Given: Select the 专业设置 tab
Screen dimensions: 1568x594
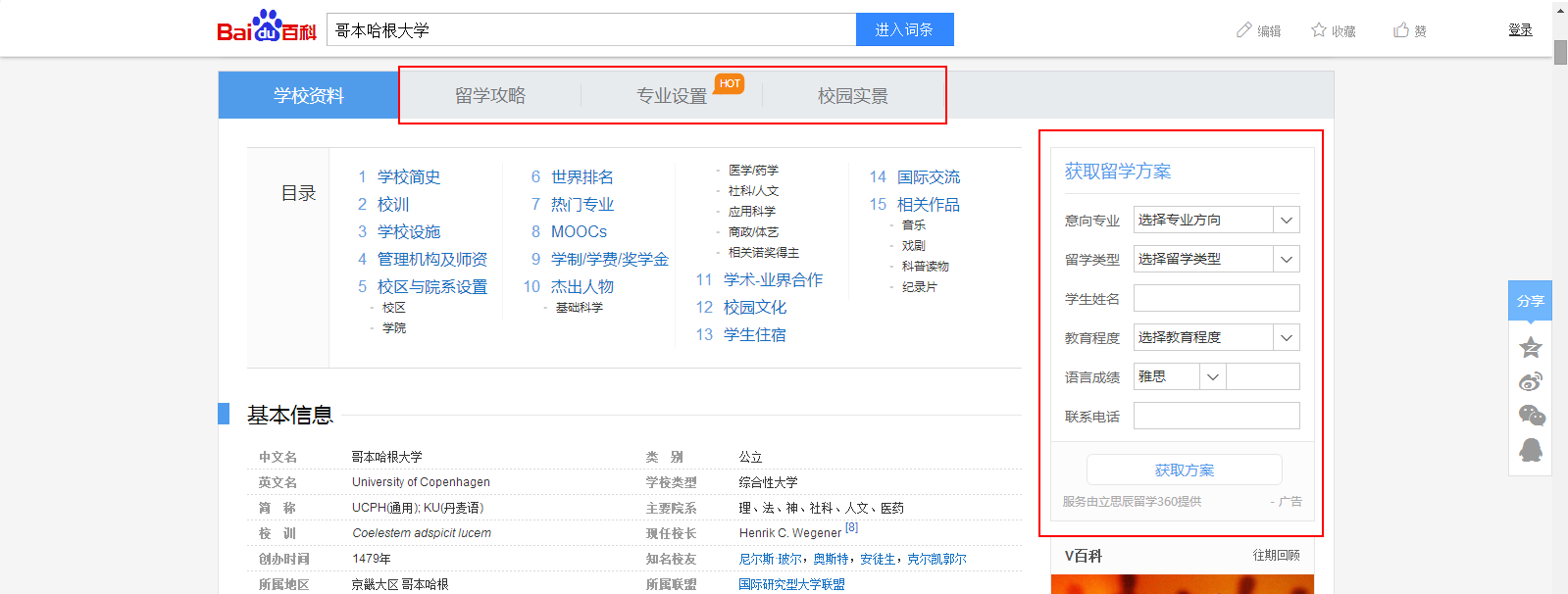Looking at the screenshot, I should tap(672, 95).
